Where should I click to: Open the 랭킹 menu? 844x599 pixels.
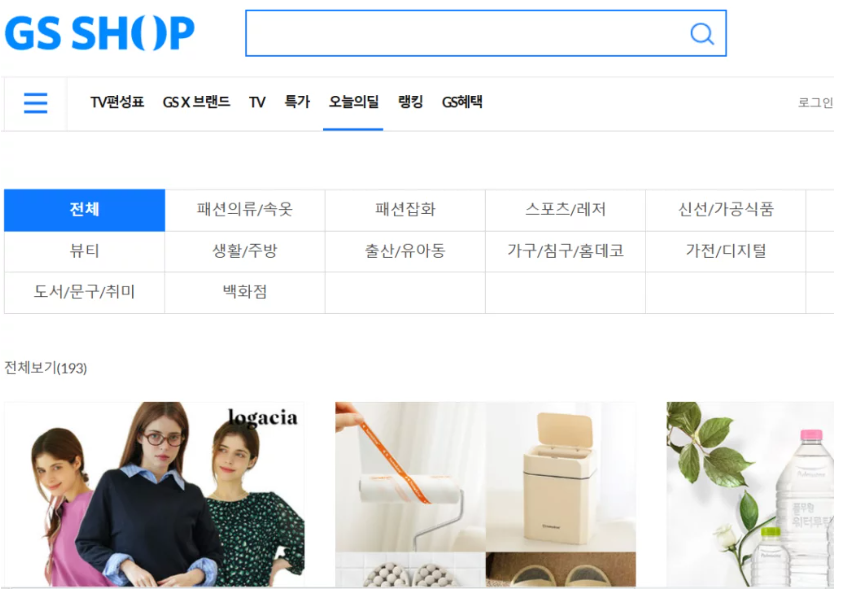pyautogui.click(x=410, y=102)
